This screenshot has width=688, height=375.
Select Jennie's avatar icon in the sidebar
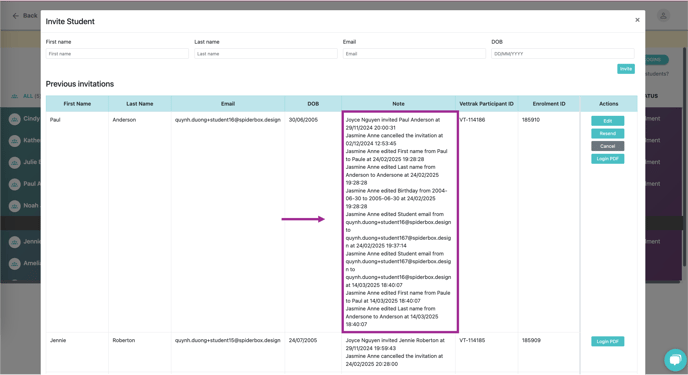tap(14, 242)
